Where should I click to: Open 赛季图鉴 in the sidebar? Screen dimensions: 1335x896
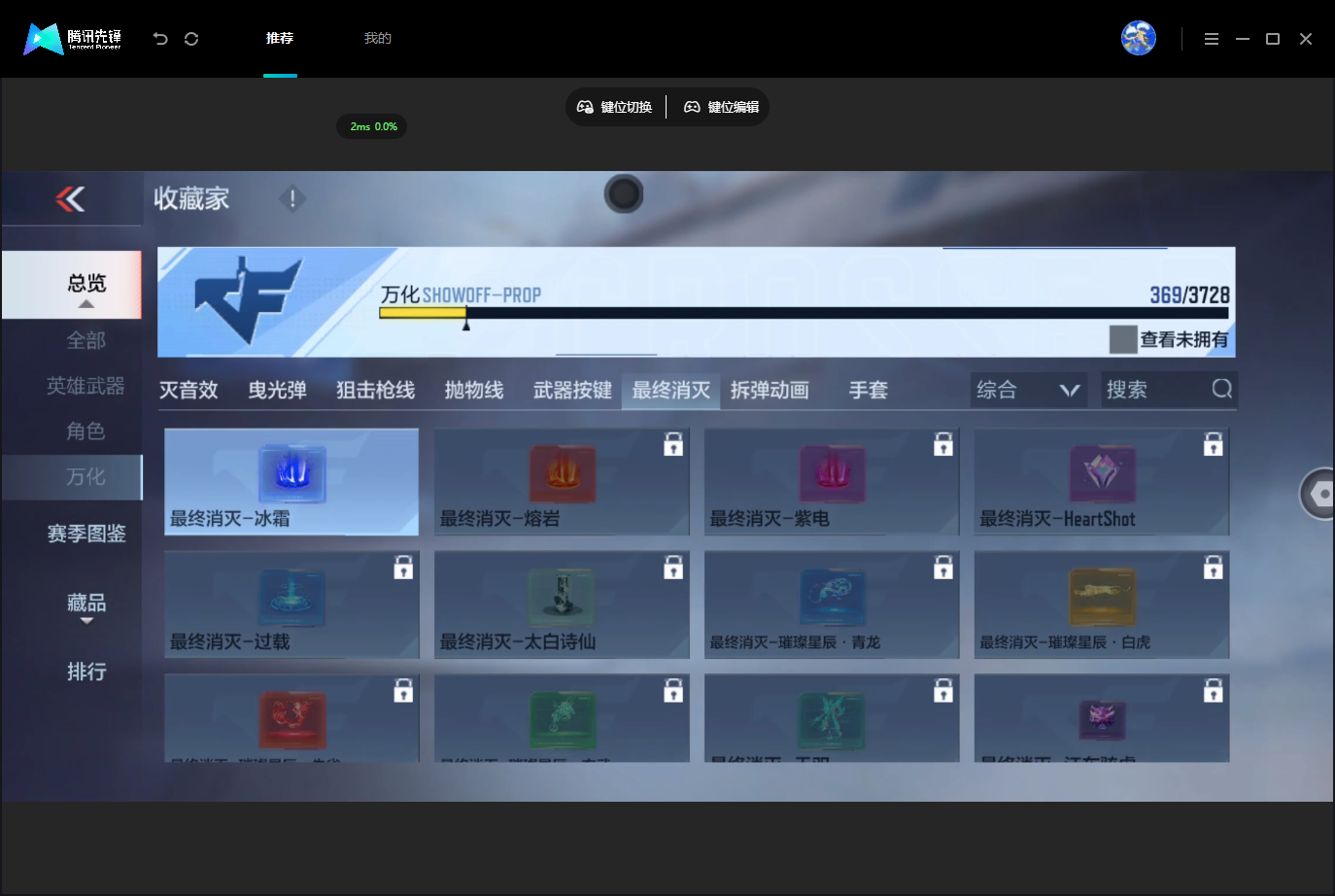(86, 534)
